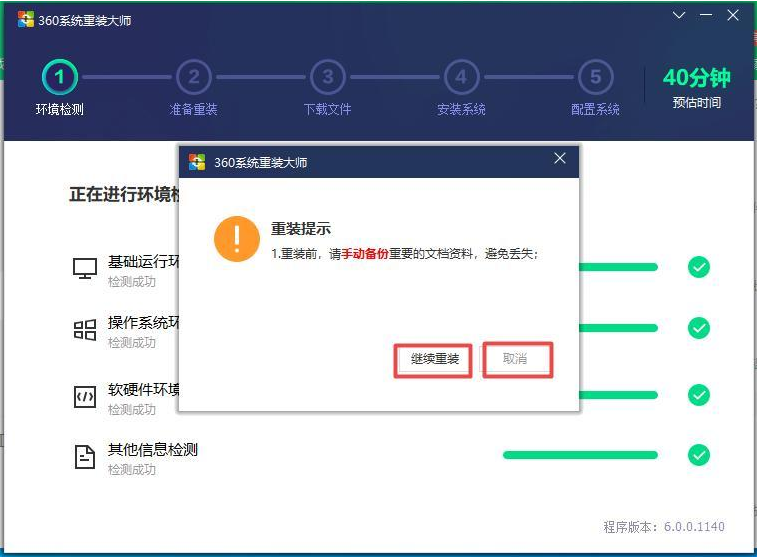The image size is (757, 559).
Task: Close the 重装提示 dialog
Action: pos(560,158)
